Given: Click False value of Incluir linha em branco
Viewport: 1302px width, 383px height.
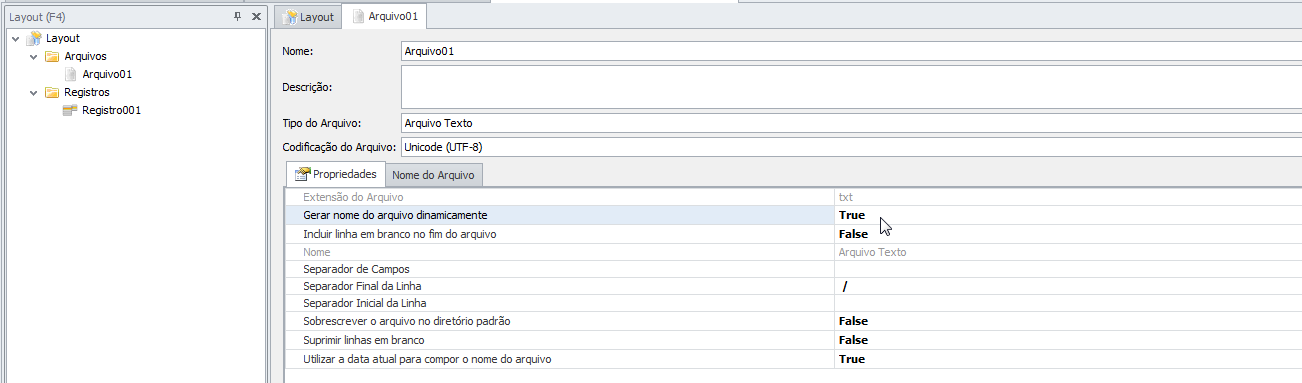Looking at the screenshot, I should 853,234.
